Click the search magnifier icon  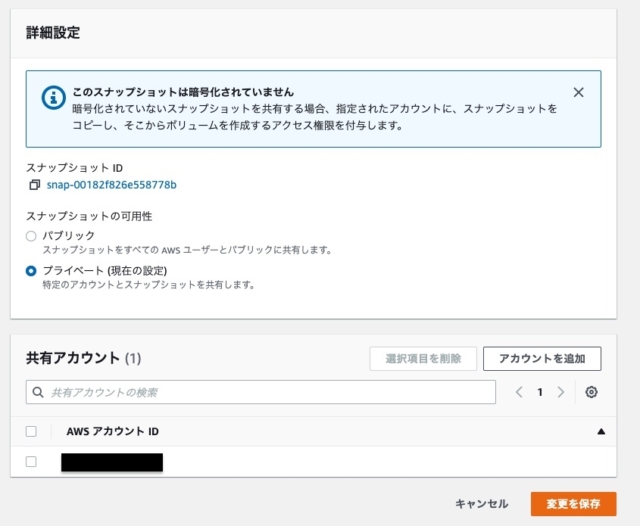[38, 392]
